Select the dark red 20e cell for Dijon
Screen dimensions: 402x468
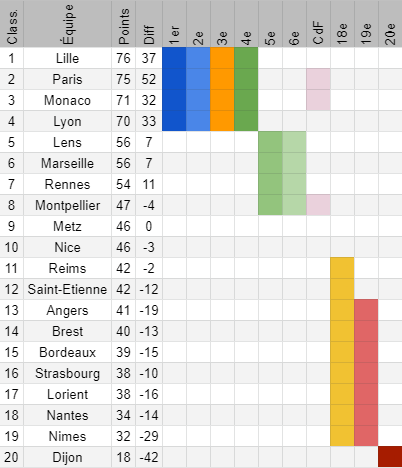390,457
